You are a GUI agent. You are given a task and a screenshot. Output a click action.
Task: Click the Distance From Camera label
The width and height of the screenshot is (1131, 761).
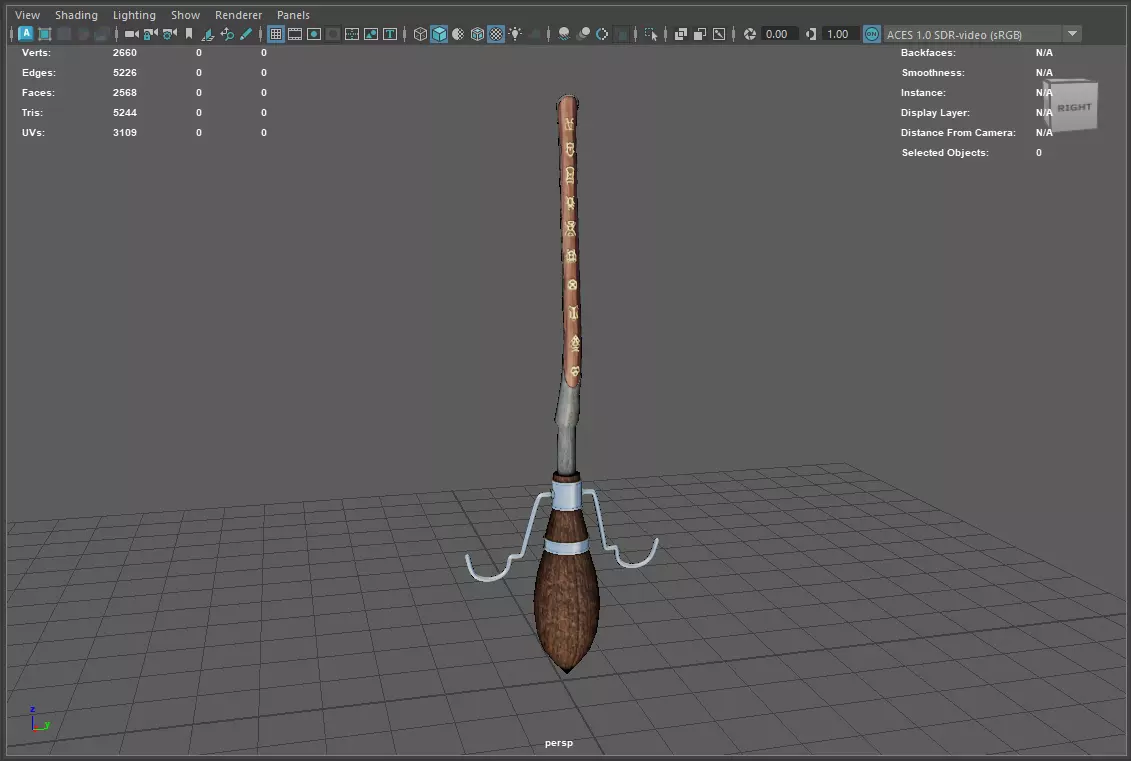pos(958,133)
